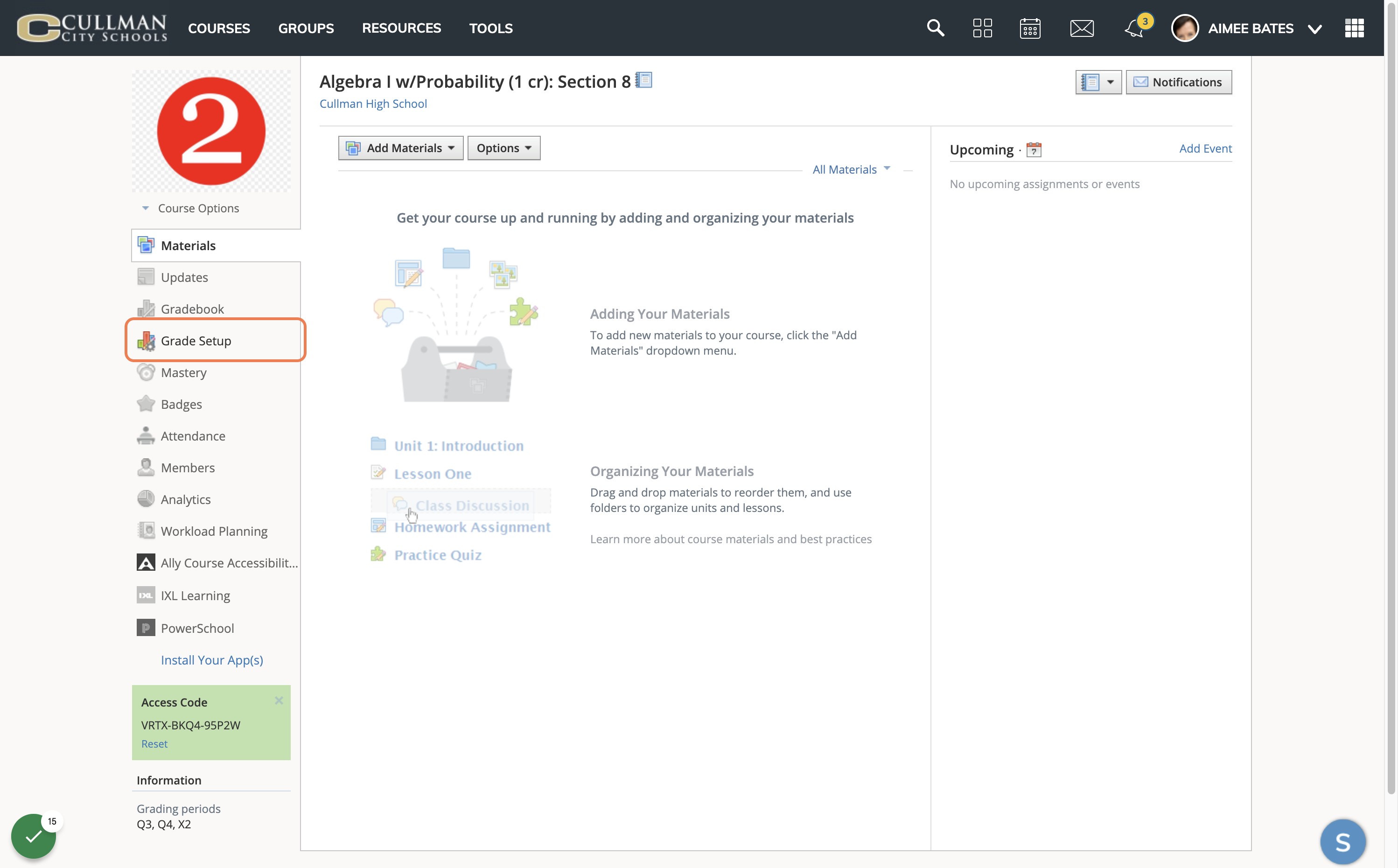Viewport: 1398px width, 868px height.
Task: Open All Materials filter dropdown
Action: tap(851, 169)
